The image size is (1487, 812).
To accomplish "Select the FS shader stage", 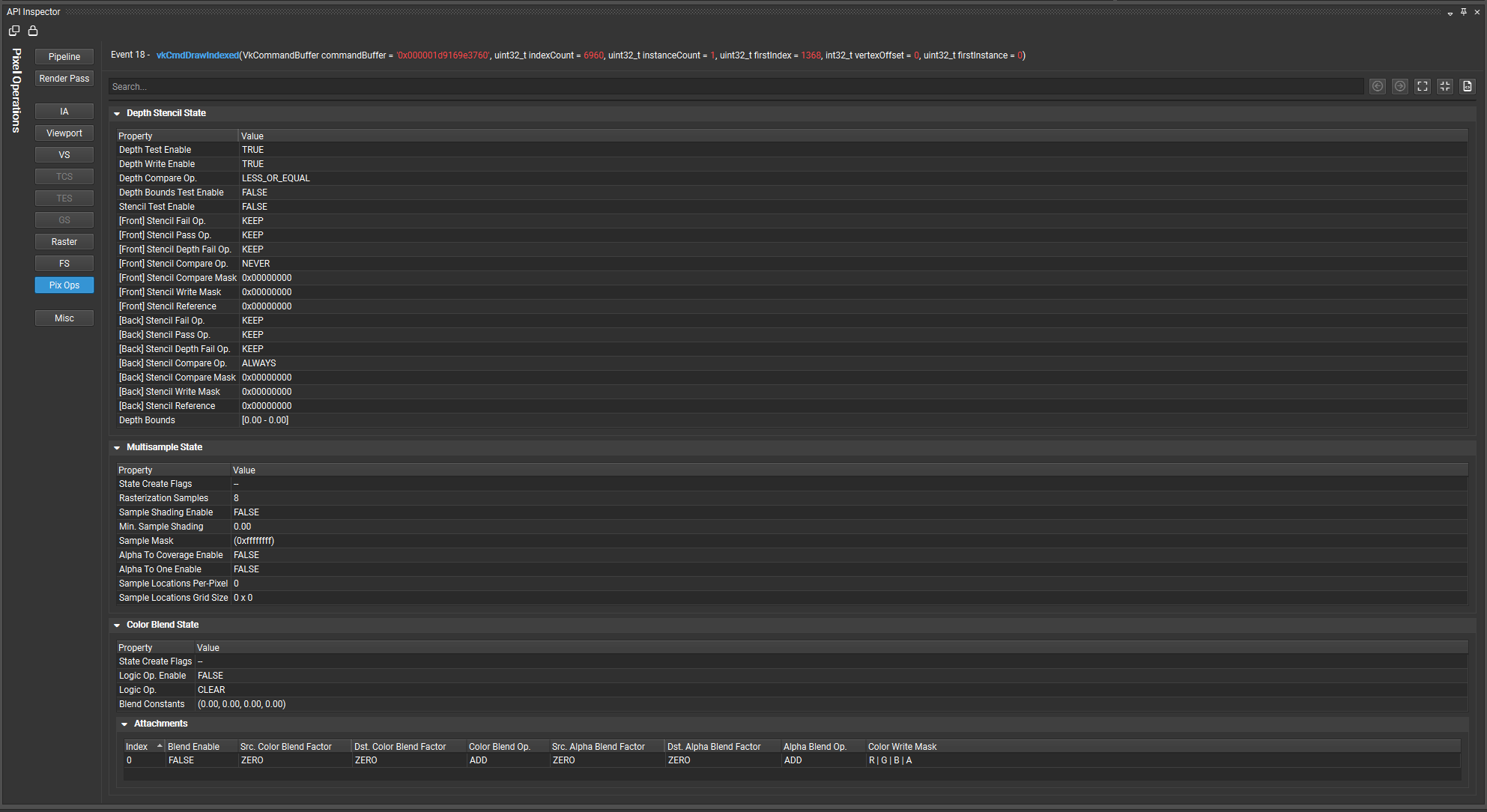I will point(64,263).
